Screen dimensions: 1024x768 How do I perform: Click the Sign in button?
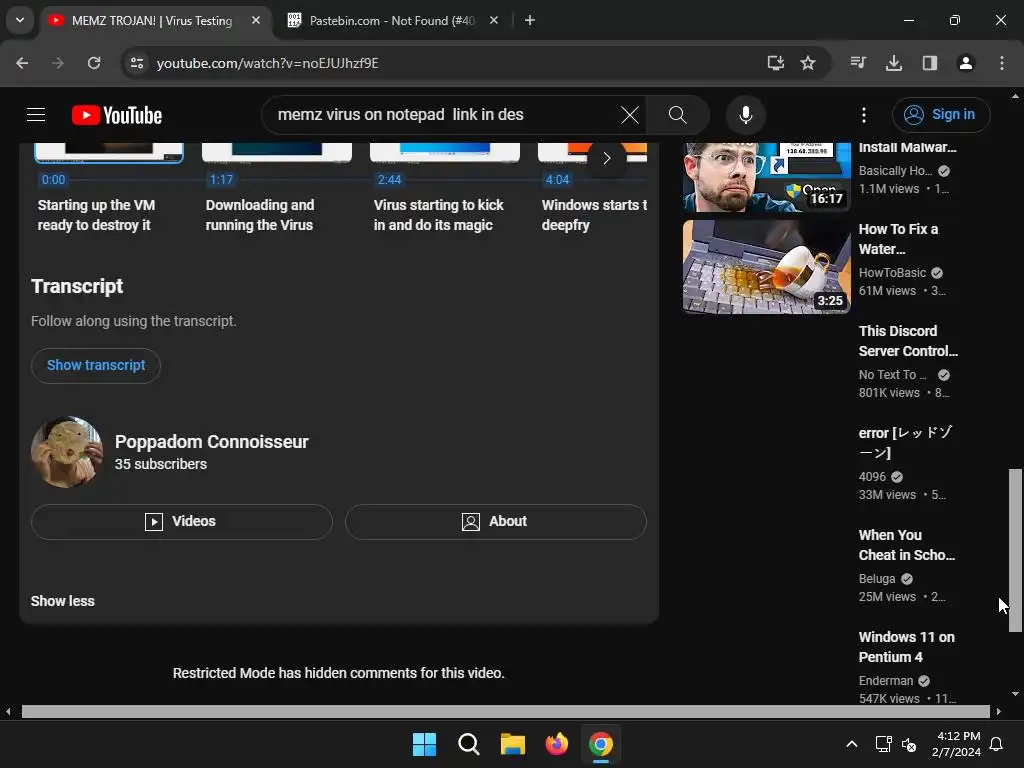[940, 115]
